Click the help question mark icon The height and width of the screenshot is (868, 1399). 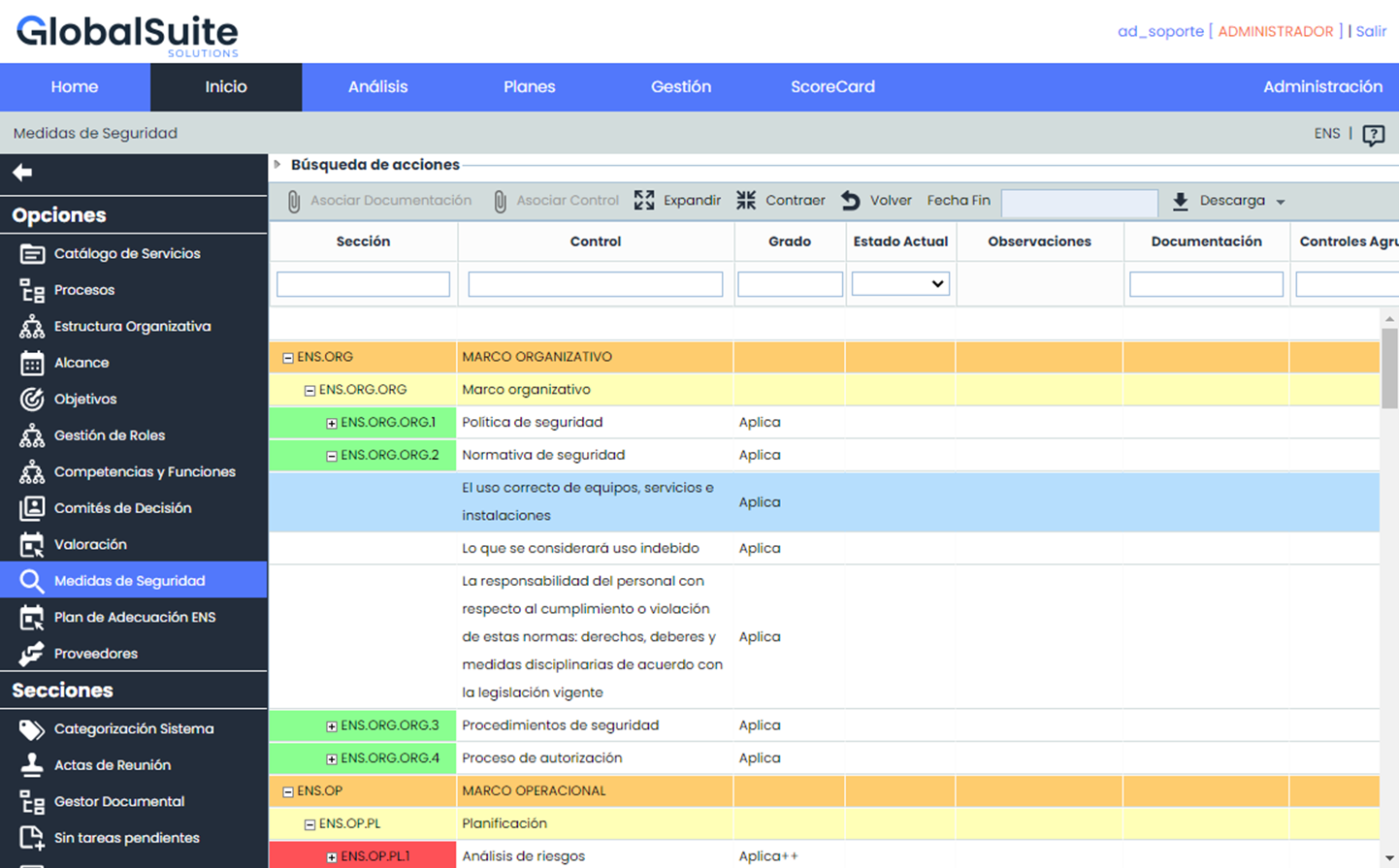1373,135
